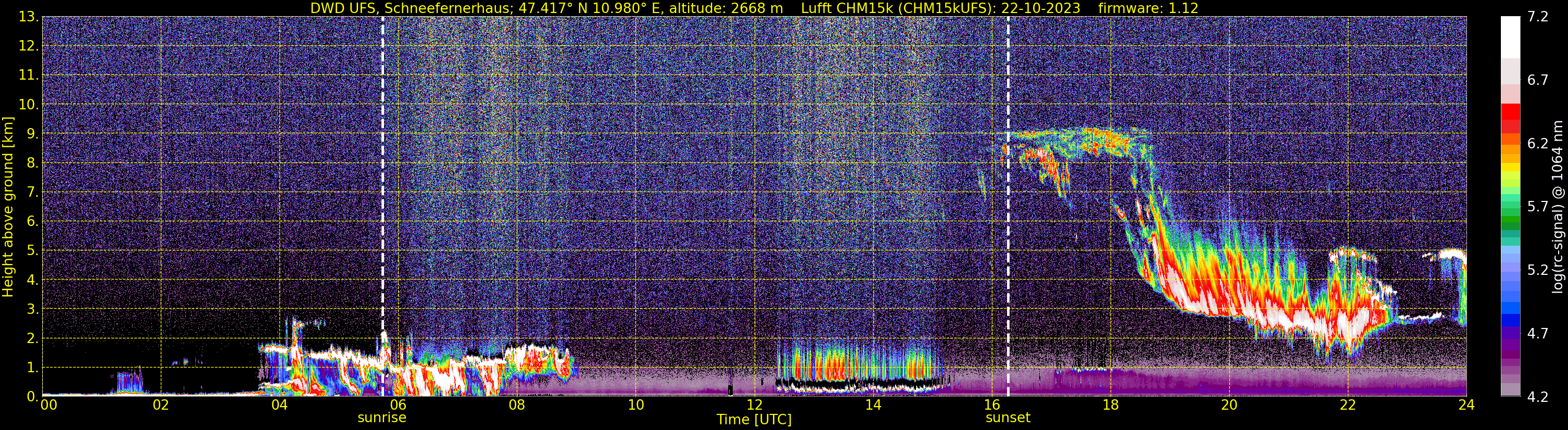
Task: Click the small echo patch before 02 UTC
Action: click(x=129, y=382)
